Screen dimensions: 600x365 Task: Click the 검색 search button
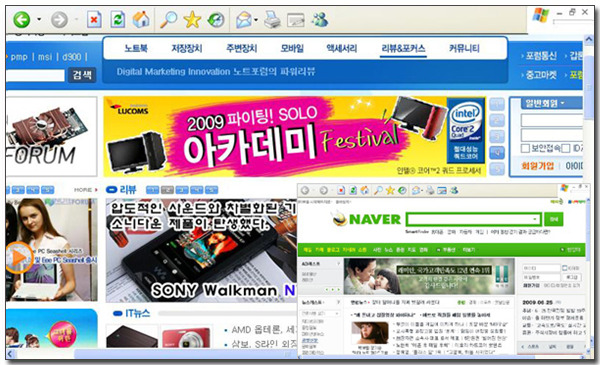(82, 75)
